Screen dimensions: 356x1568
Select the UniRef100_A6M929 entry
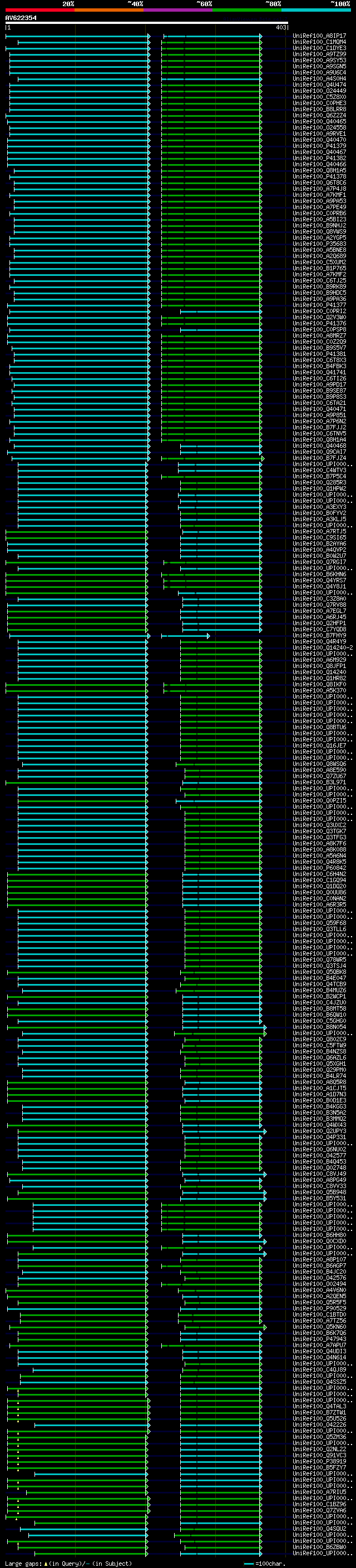click(319, 660)
